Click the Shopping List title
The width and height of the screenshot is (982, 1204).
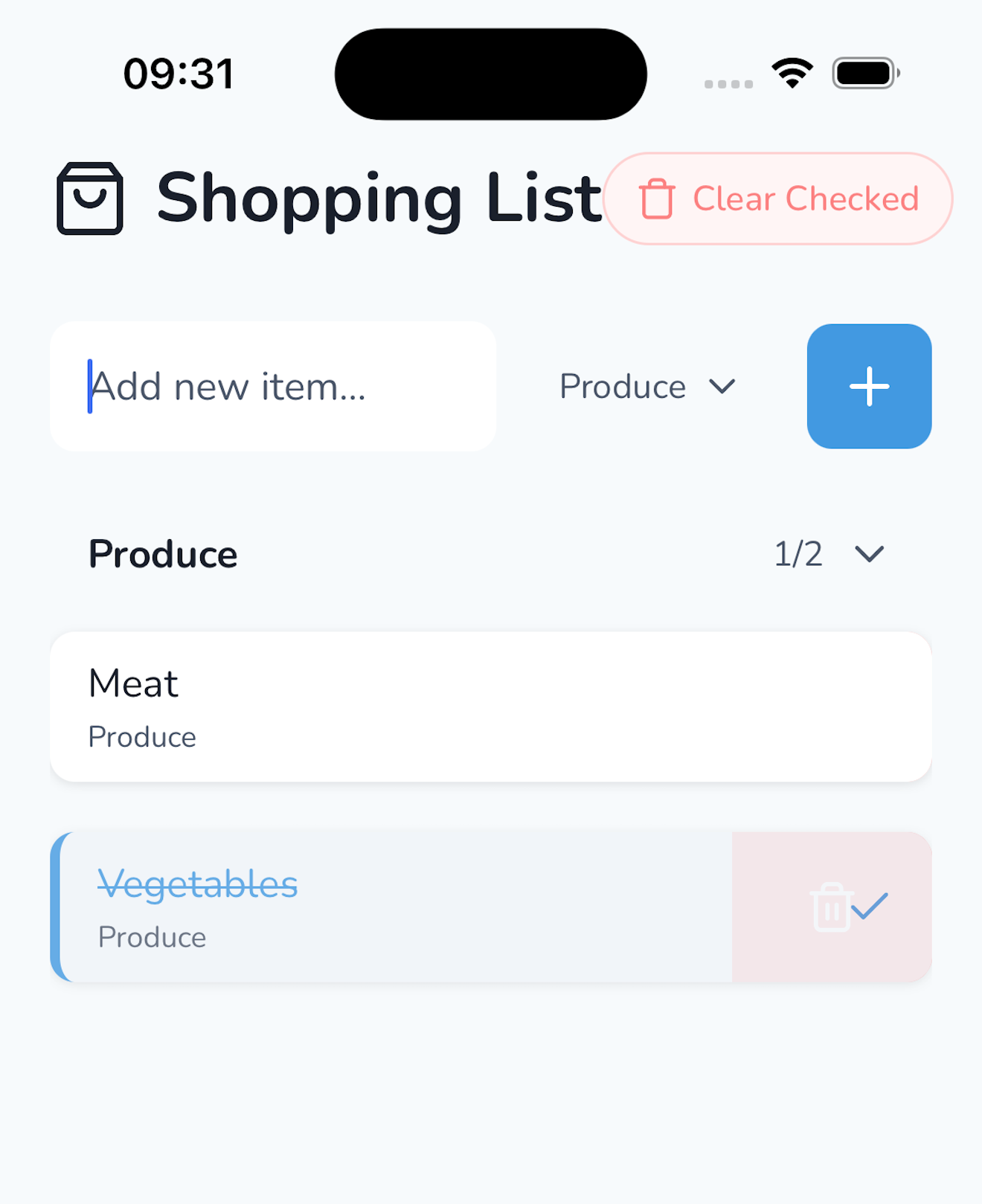[379, 199]
